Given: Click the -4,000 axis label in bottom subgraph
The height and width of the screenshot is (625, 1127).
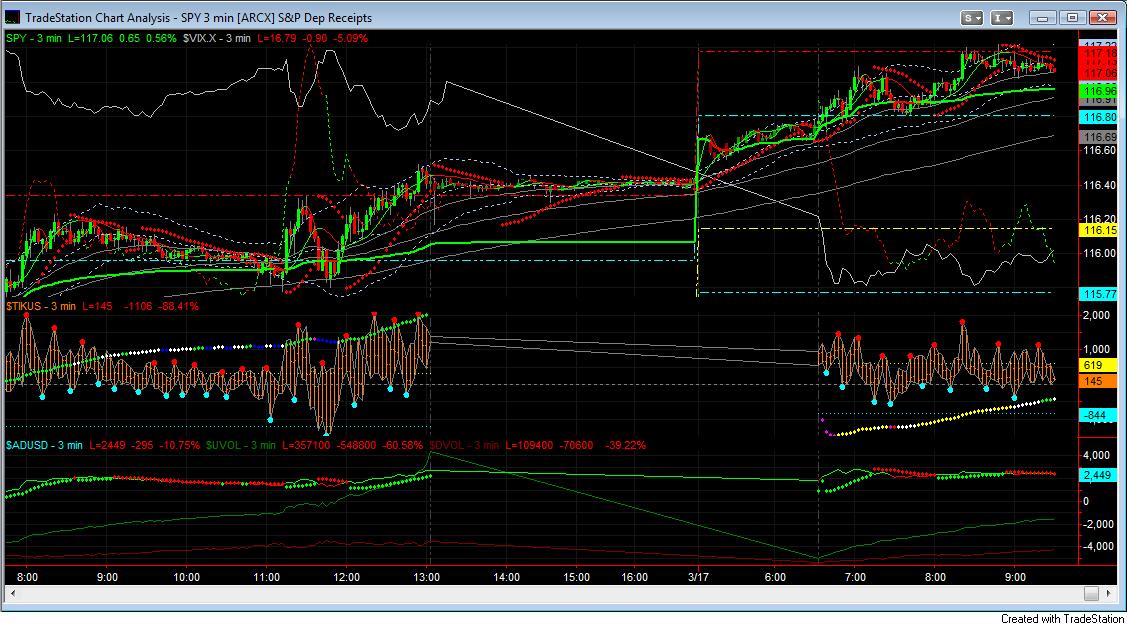Looking at the screenshot, I should click(1097, 546).
